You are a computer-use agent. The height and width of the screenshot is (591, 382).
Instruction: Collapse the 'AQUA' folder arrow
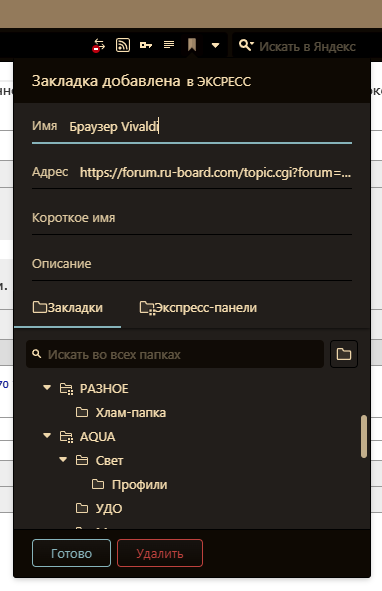(47, 436)
